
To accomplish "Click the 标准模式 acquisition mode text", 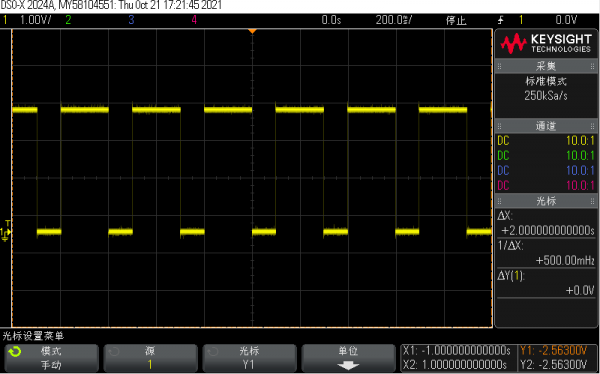I will coord(546,81).
